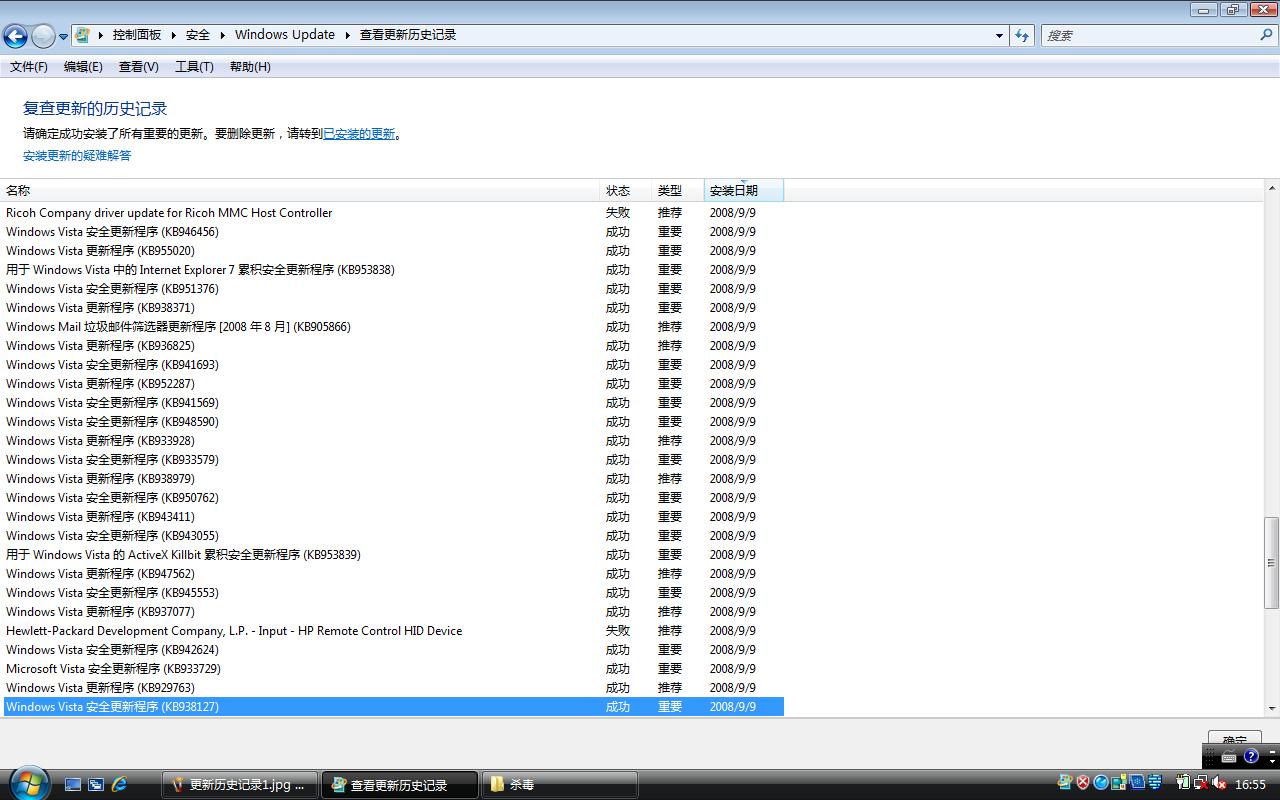Open the disconnected network tray icon
Screen dimensions: 1280x800
pos(1201,783)
